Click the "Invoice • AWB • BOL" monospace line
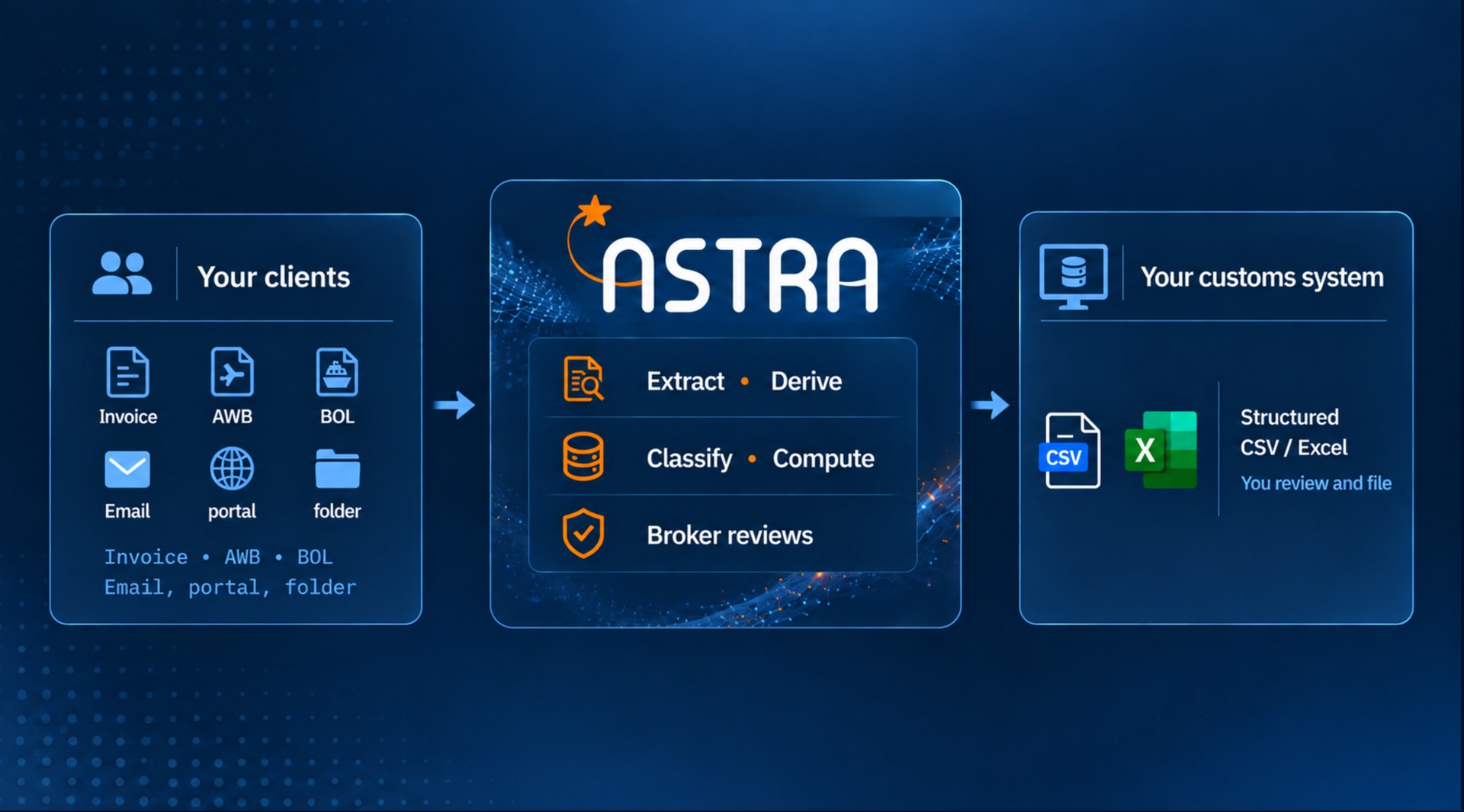1464x812 pixels. point(219,557)
